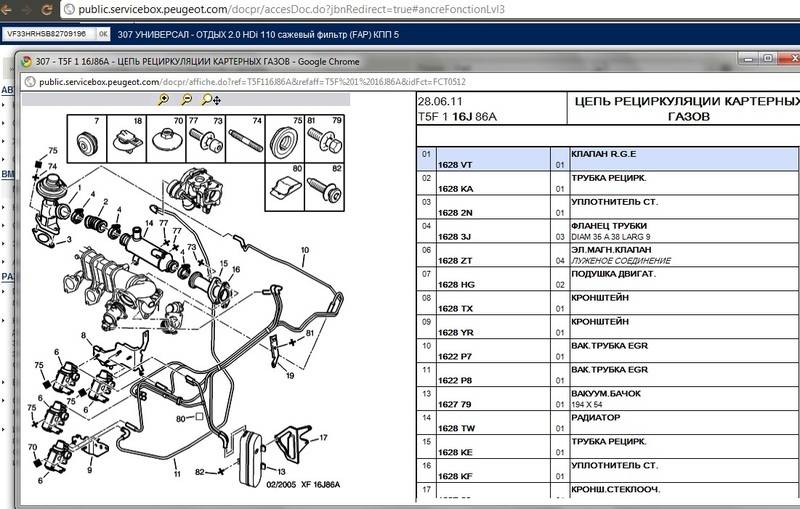This screenshot has height=509, width=800.
Task: Reload the main browser page
Action: pos(47,10)
